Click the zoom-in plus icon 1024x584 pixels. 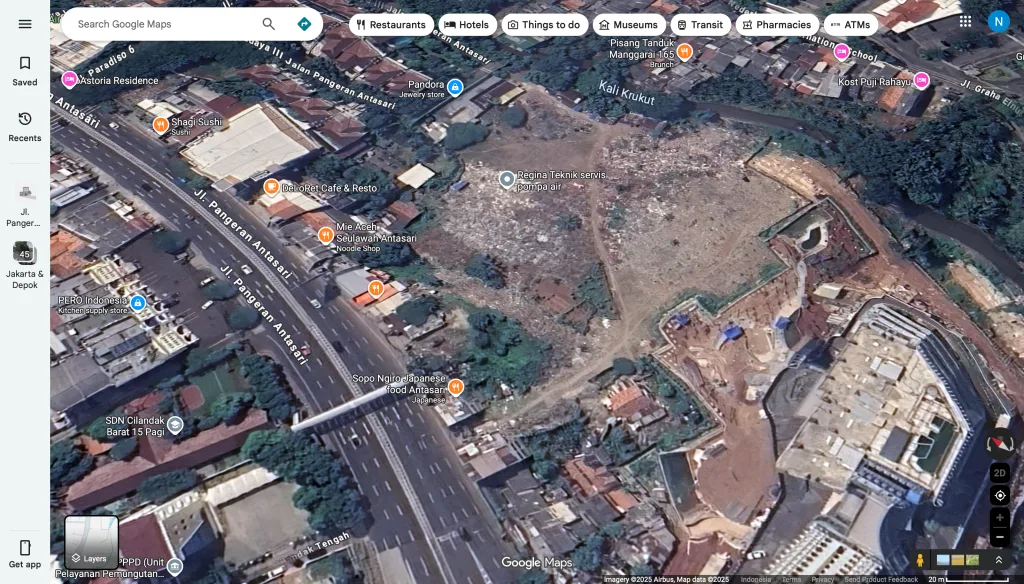[x=999, y=517]
